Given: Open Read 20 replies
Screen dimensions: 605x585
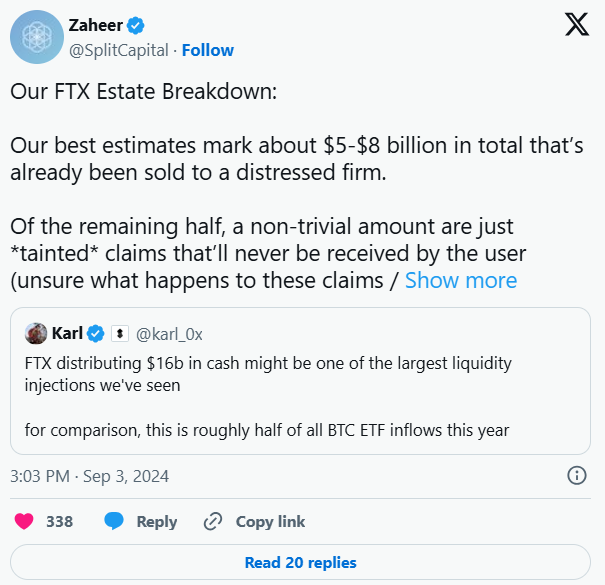Looking at the screenshot, I should point(300,562).
